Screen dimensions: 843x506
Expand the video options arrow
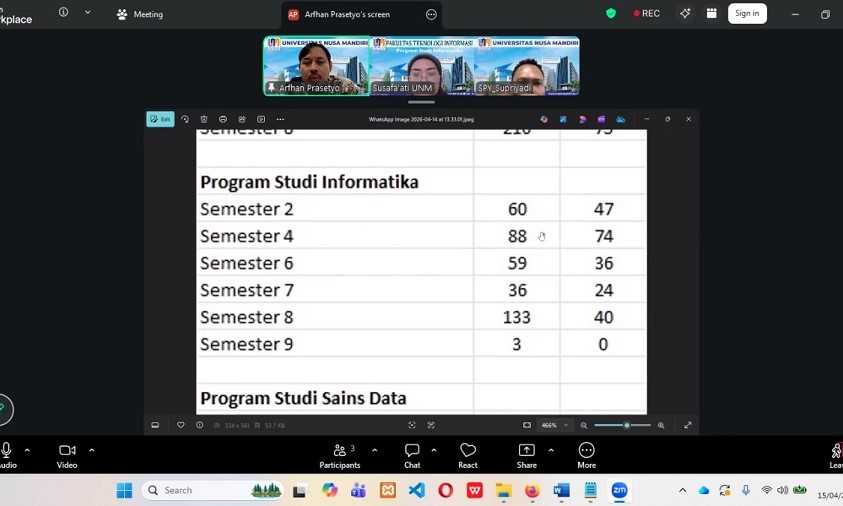click(91, 450)
